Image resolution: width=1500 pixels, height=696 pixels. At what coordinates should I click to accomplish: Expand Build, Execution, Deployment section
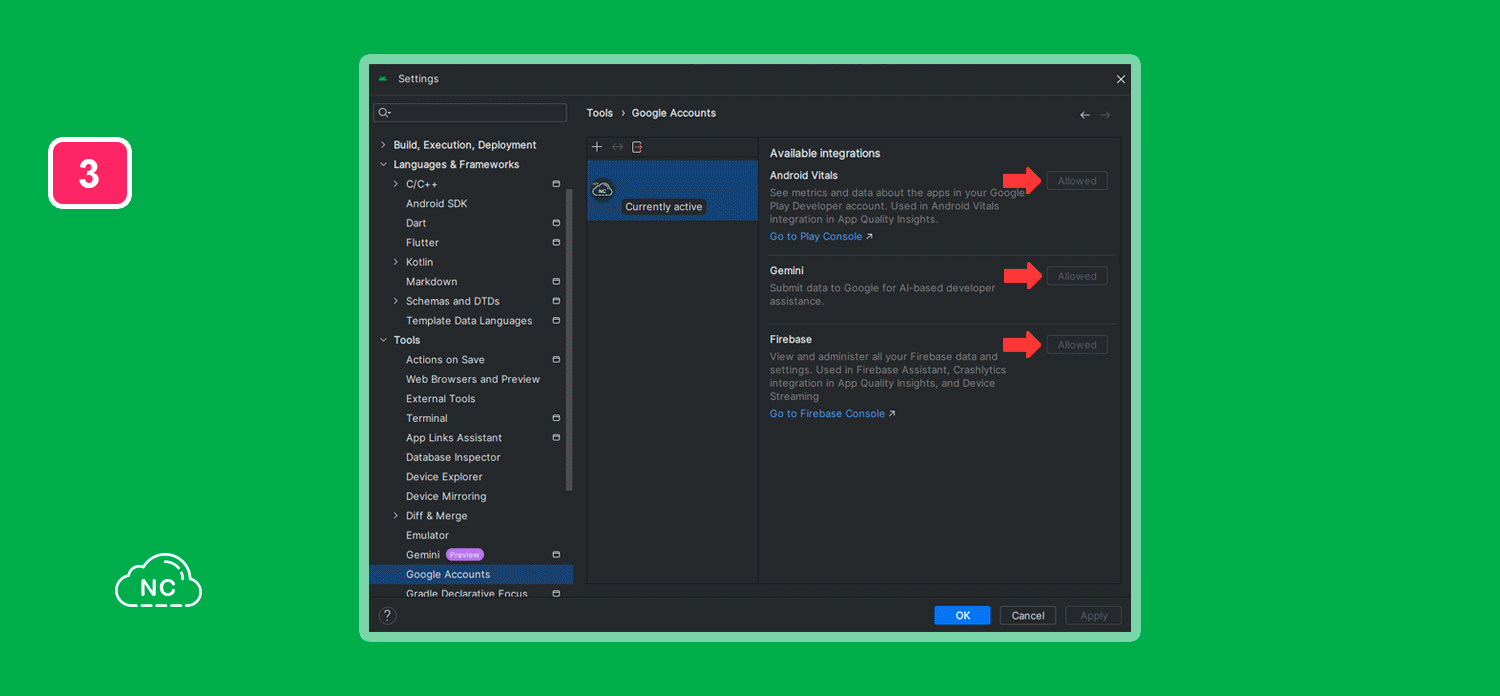tap(383, 145)
